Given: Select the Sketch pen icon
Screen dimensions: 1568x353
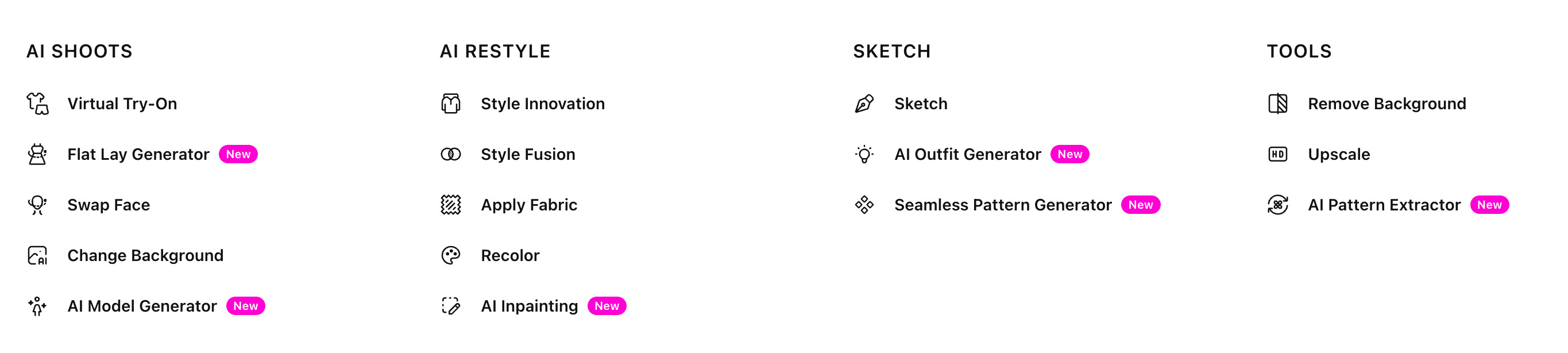Looking at the screenshot, I should pyautogui.click(x=863, y=103).
